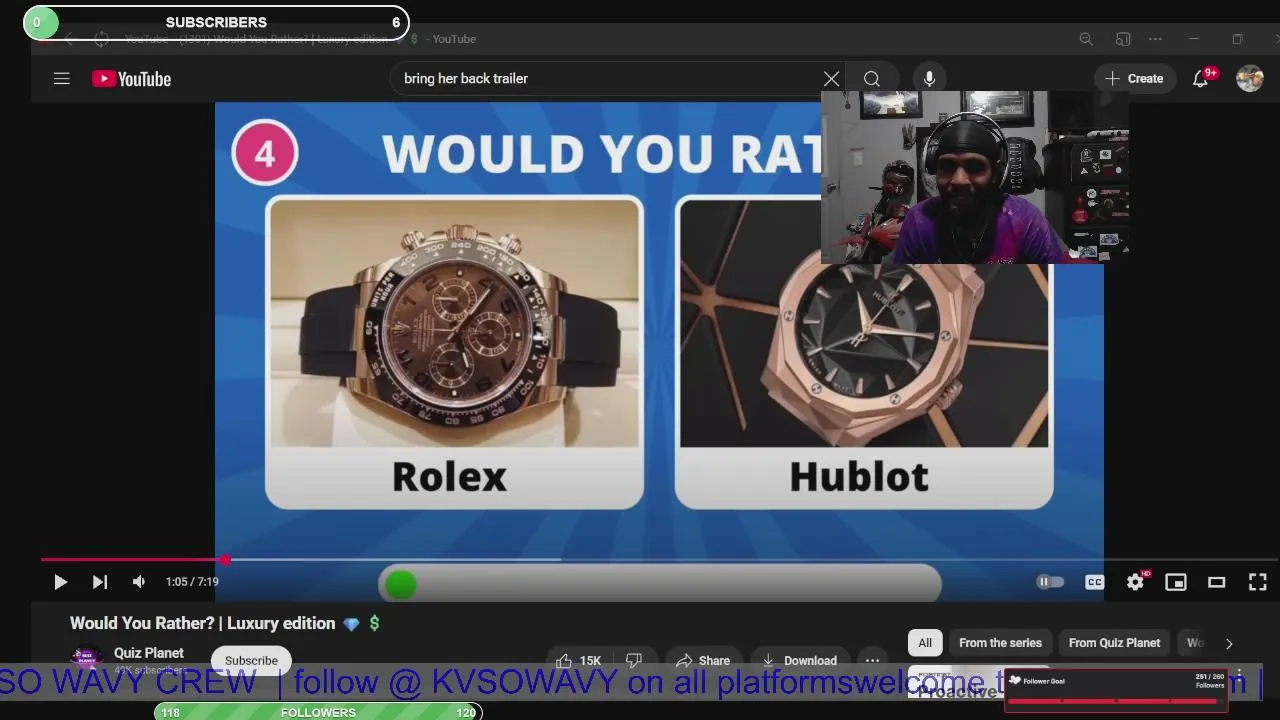This screenshot has width=1280, height=720.
Task: Open the notifications bell
Action: [x=1201, y=79]
